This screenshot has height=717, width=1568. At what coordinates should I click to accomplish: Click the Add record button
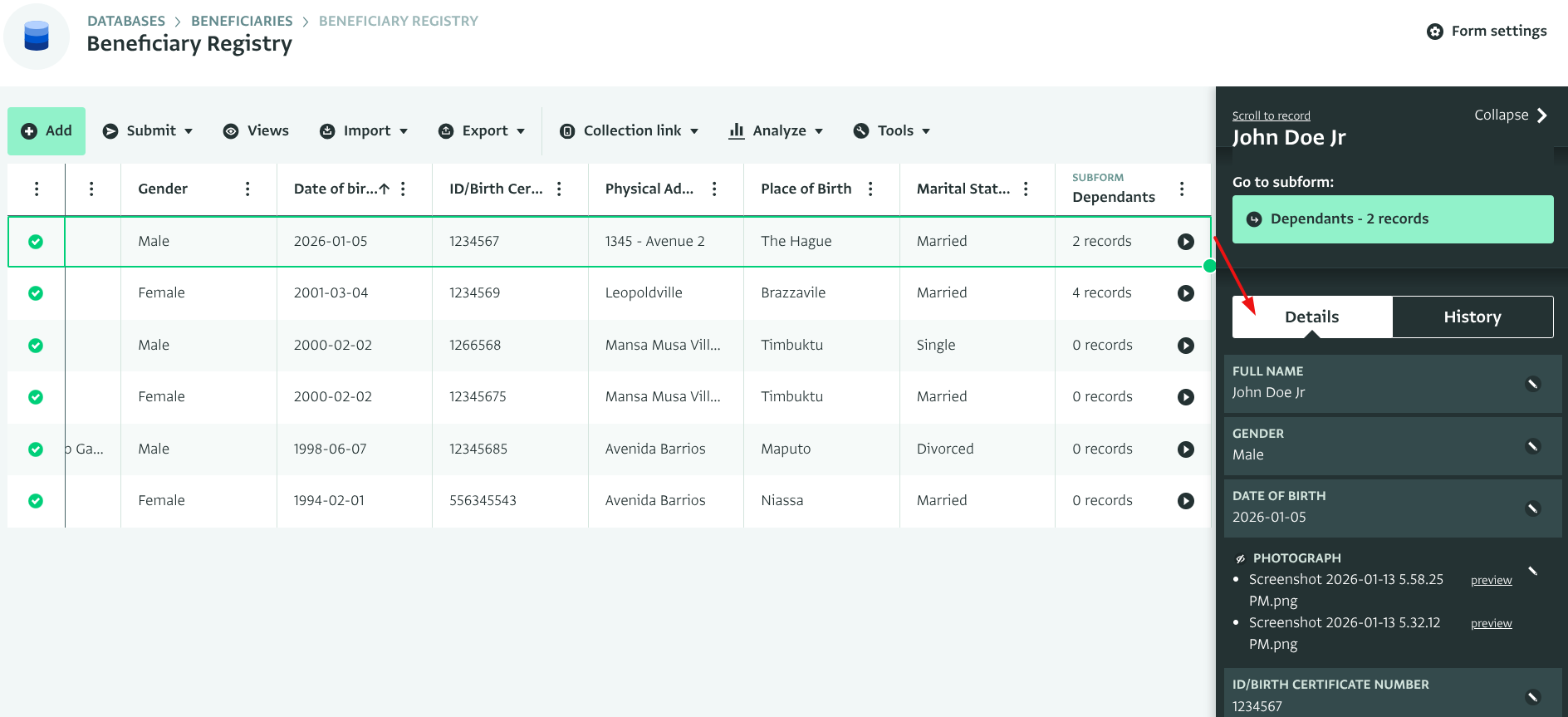47,131
